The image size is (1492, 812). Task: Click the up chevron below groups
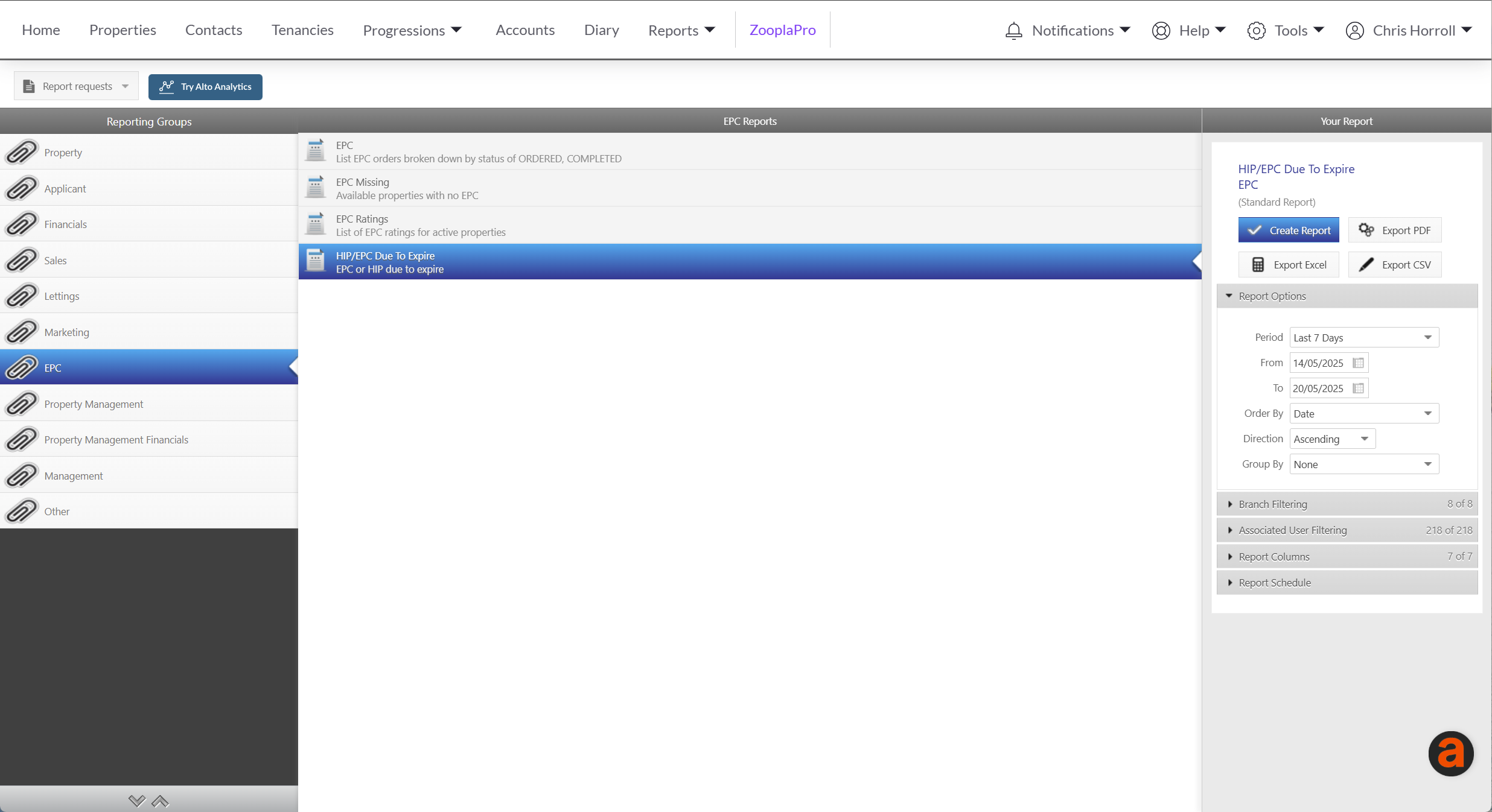[160, 801]
